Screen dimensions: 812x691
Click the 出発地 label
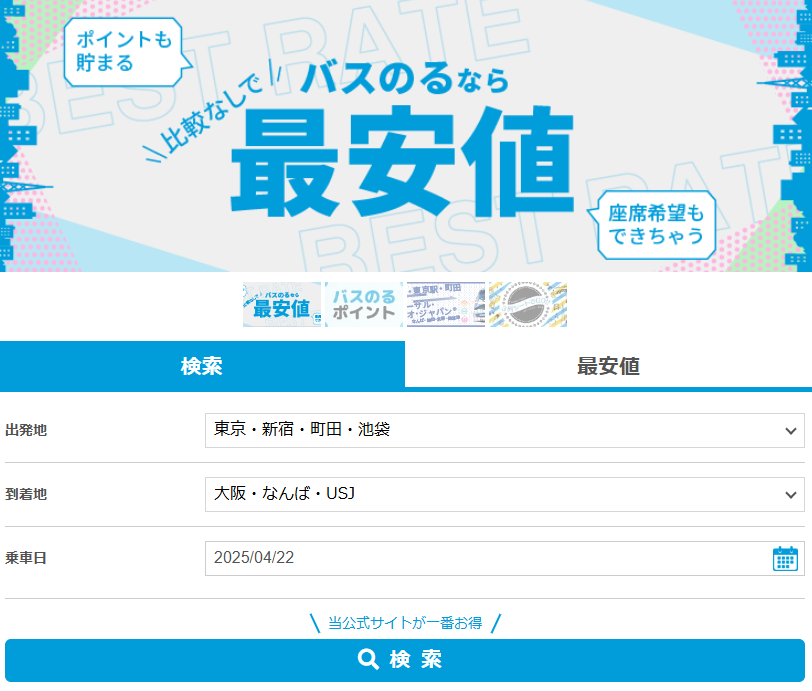coord(26,430)
